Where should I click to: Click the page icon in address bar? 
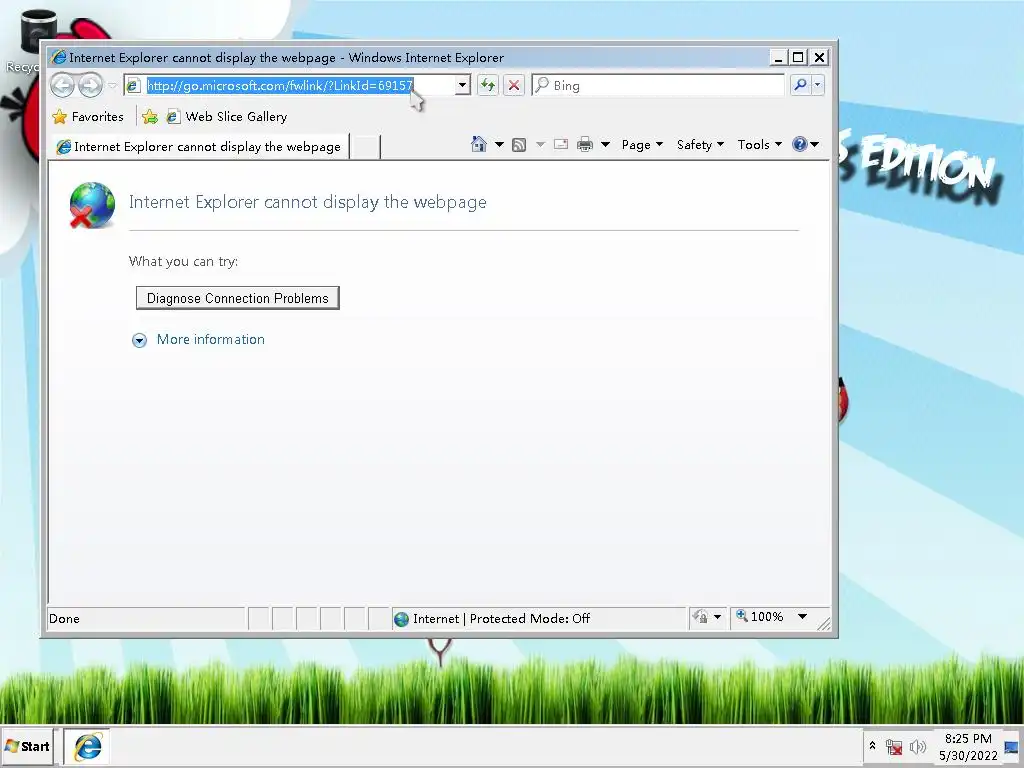[x=133, y=86]
